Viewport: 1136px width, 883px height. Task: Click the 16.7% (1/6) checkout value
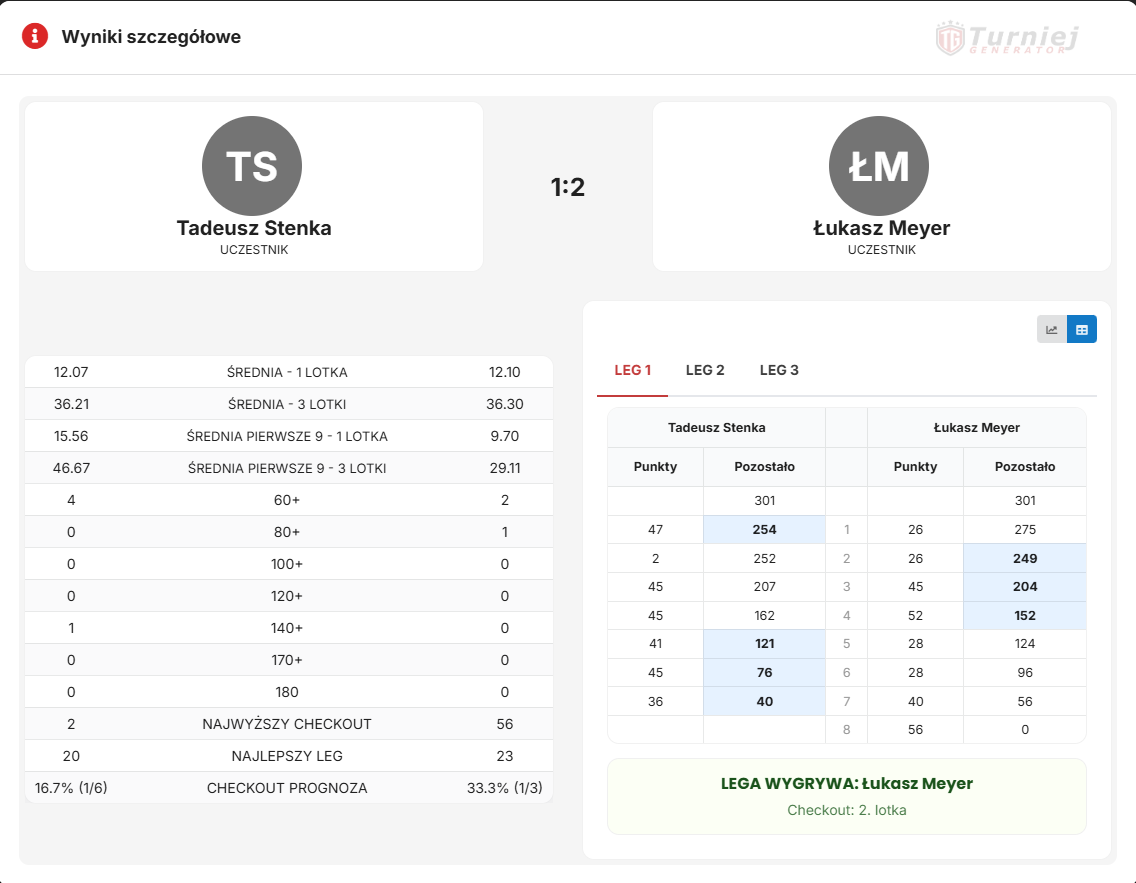click(x=71, y=787)
